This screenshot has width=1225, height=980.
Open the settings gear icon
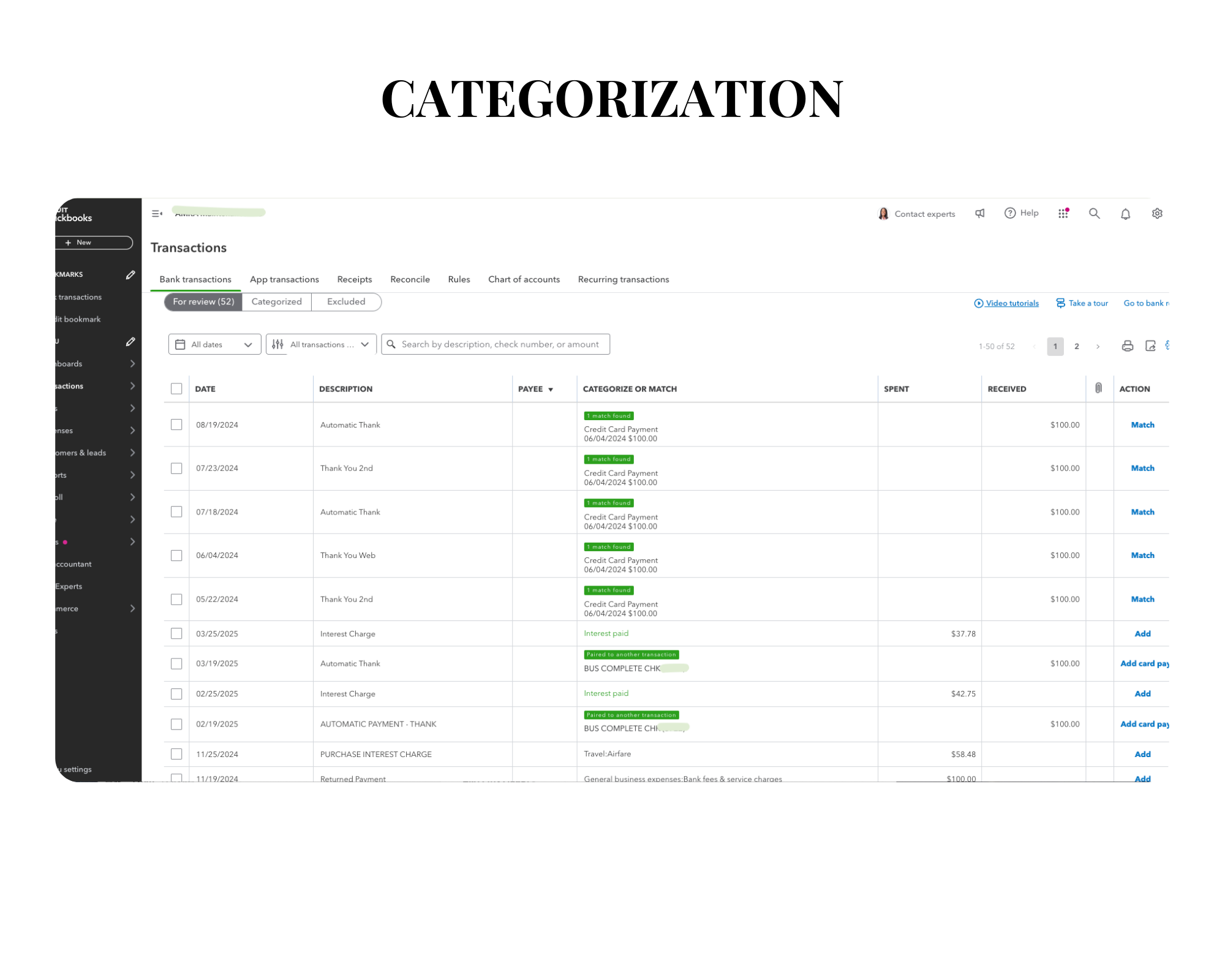point(1157,213)
